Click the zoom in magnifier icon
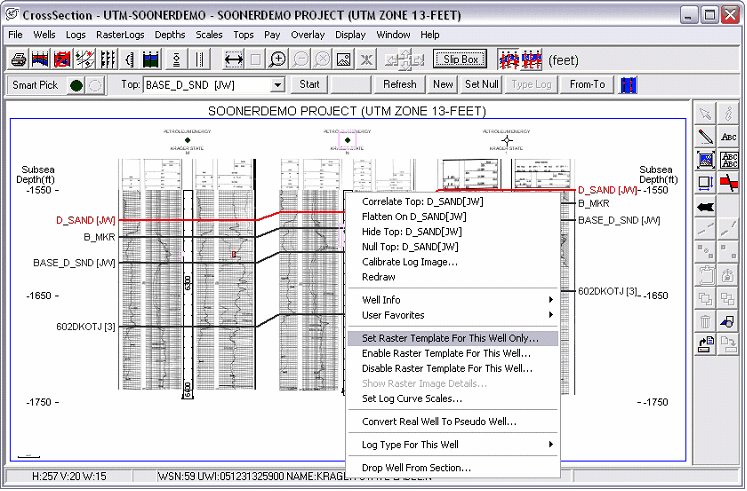The height and width of the screenshot is (491, 747). [x=278, y=59]
